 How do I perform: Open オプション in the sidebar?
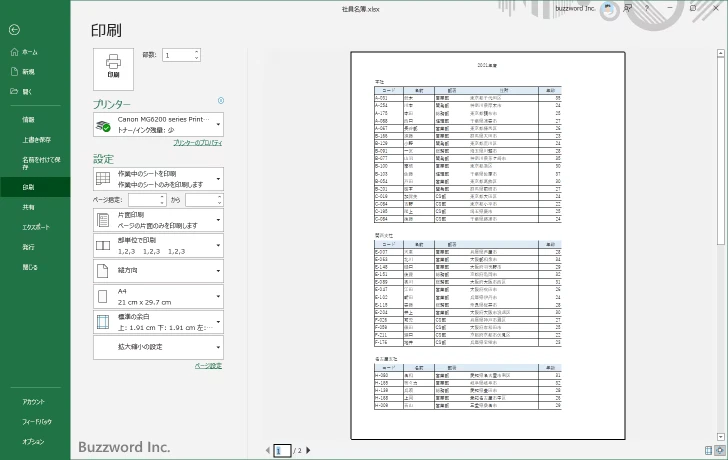coord(33,441)
